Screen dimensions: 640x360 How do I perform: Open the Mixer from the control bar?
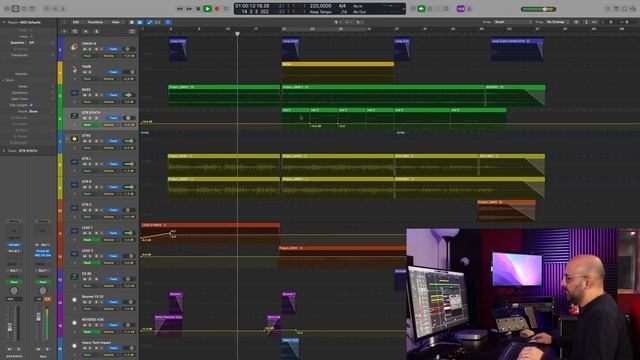click(x=55, y=9)
